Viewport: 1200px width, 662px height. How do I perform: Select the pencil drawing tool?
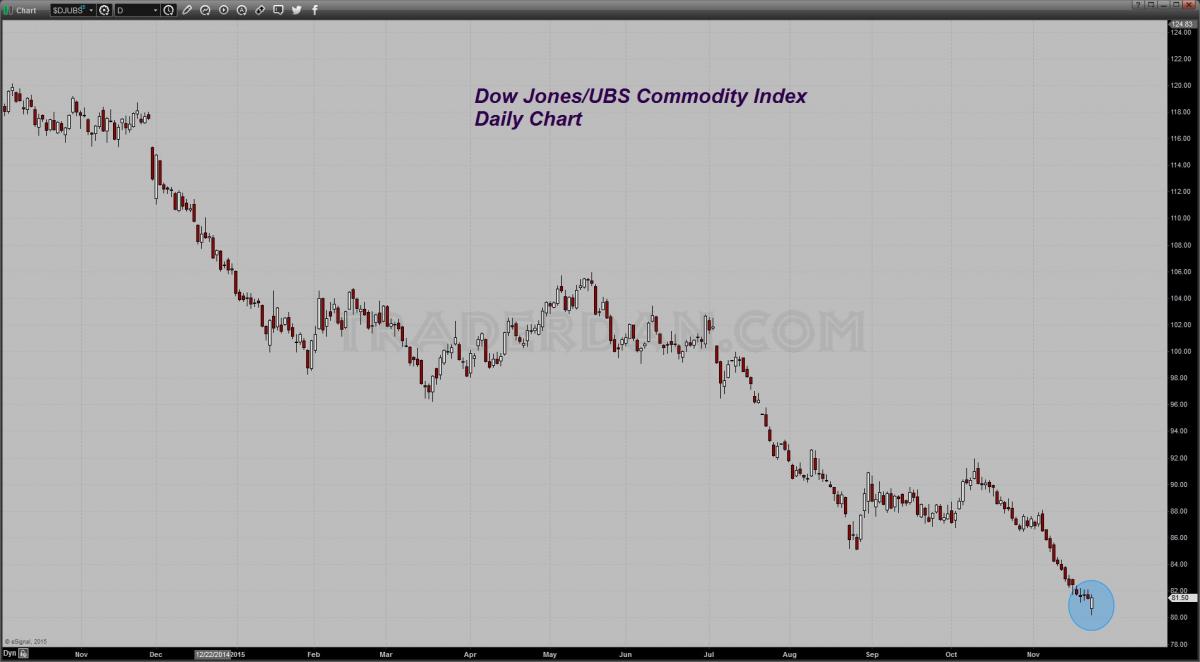click(x=187, y=10)
